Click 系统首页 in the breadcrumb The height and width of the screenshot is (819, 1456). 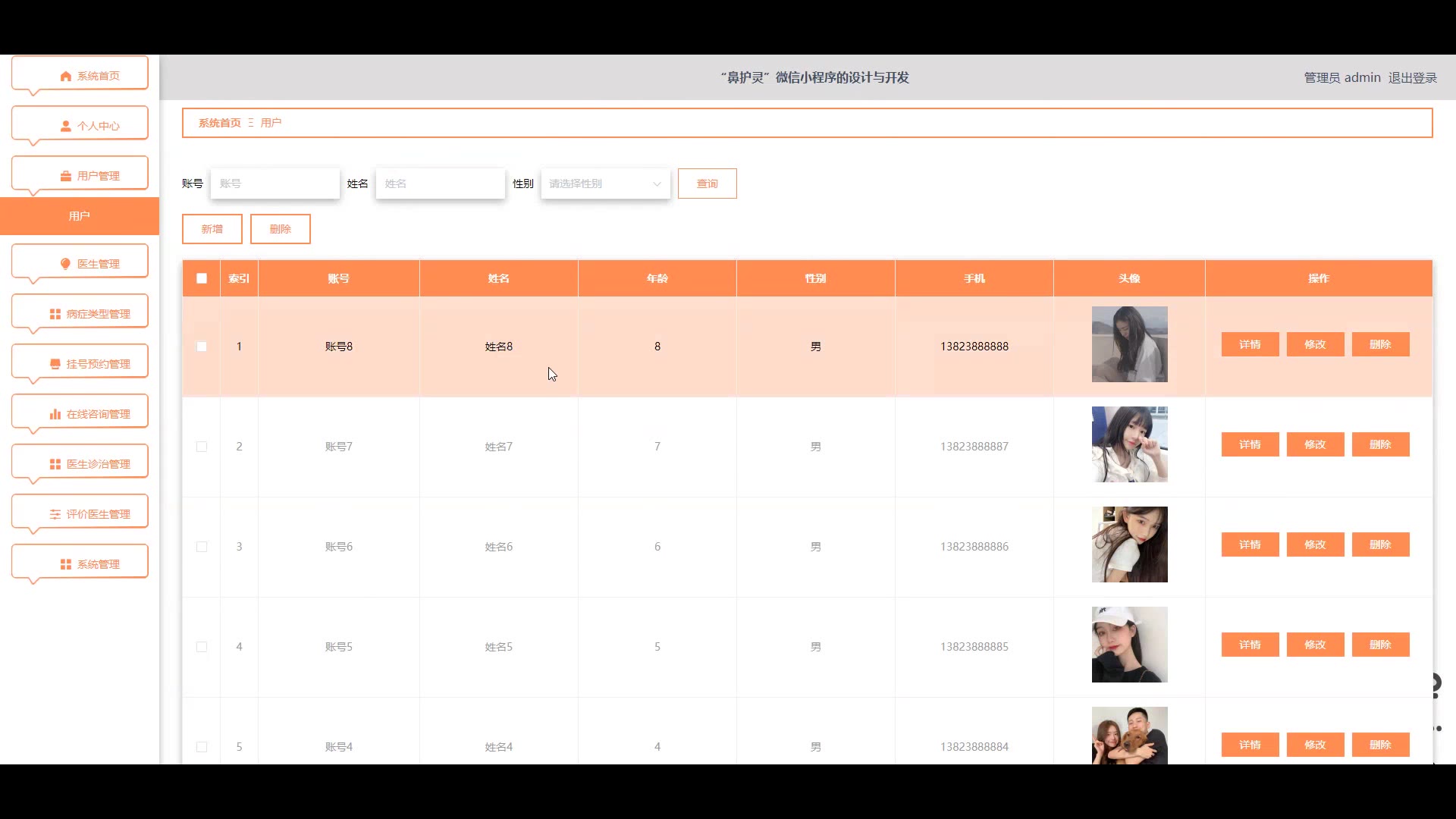[x=219, y=123]
